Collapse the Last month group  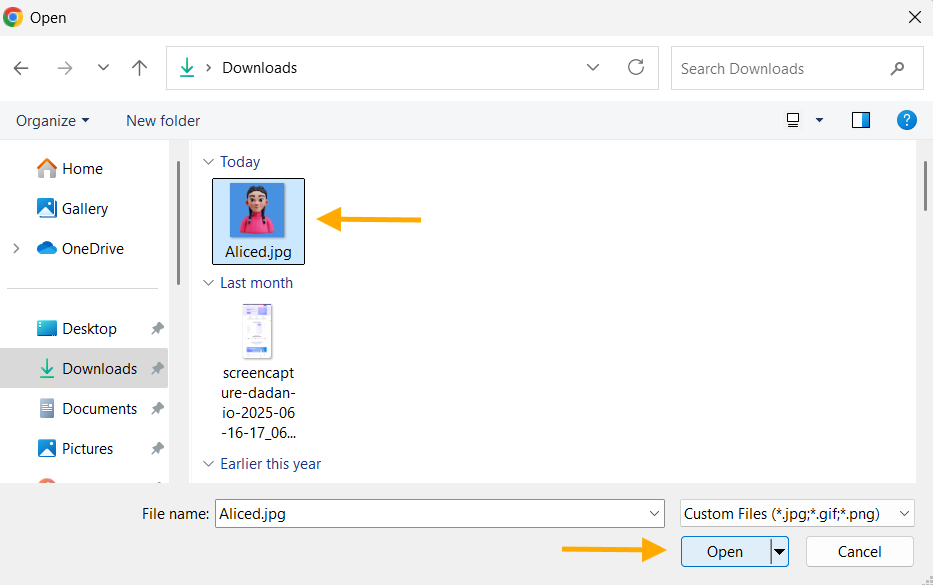point(209,283)
